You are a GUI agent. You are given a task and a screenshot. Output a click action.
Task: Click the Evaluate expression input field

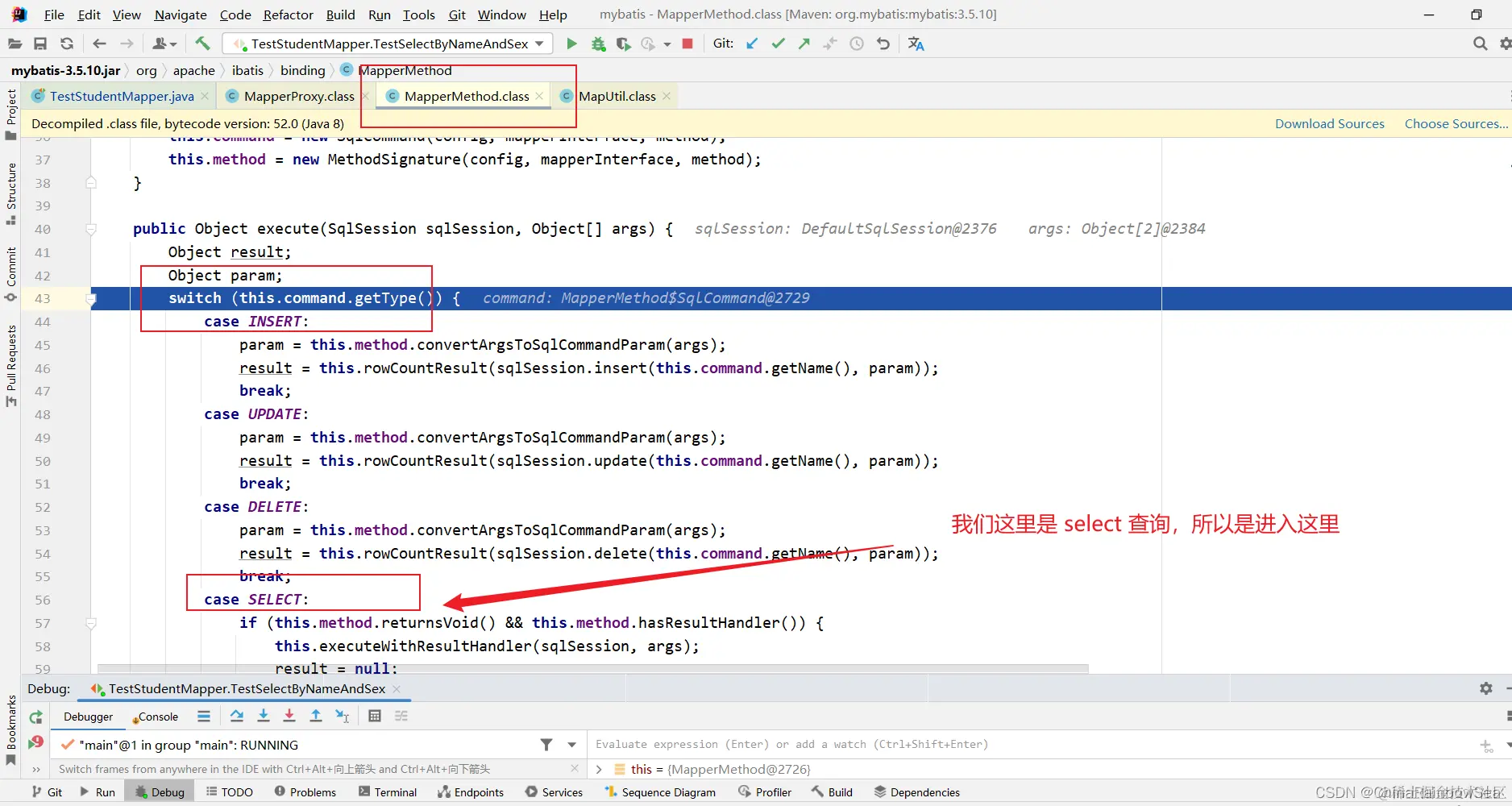tap(1032, 744)
